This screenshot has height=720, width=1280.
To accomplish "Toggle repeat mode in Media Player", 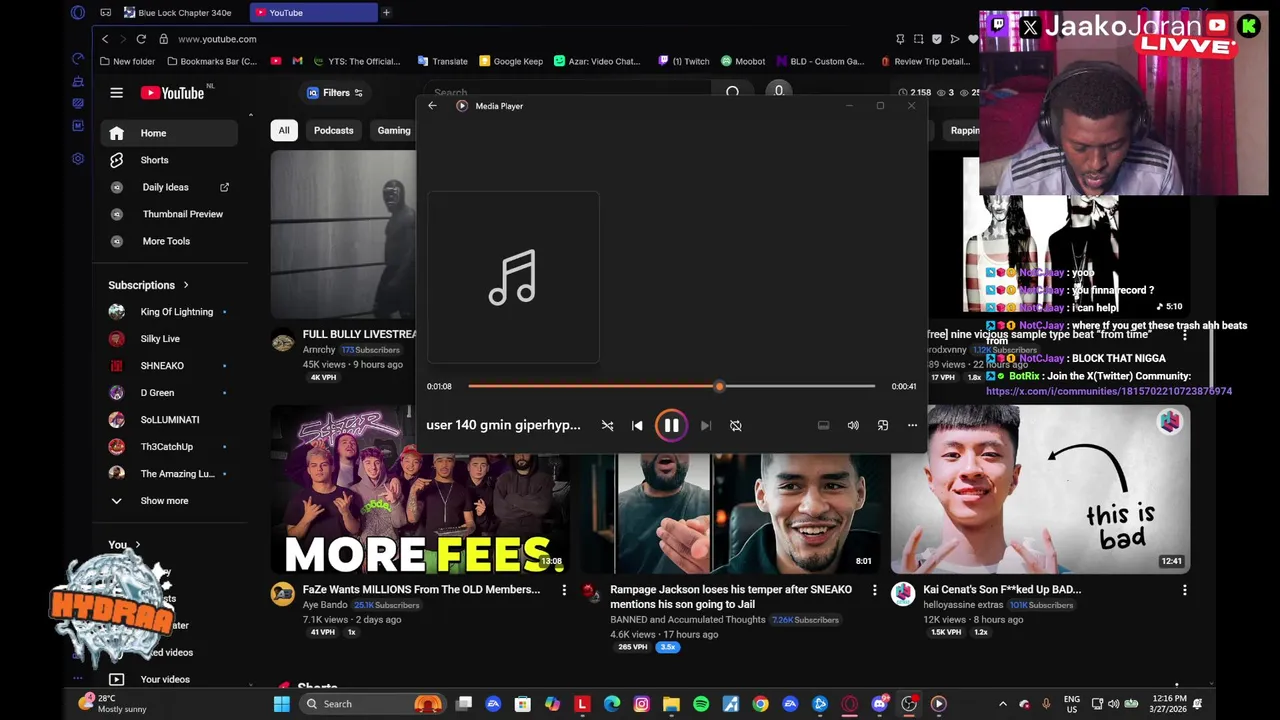I will (x=736, y=426).
